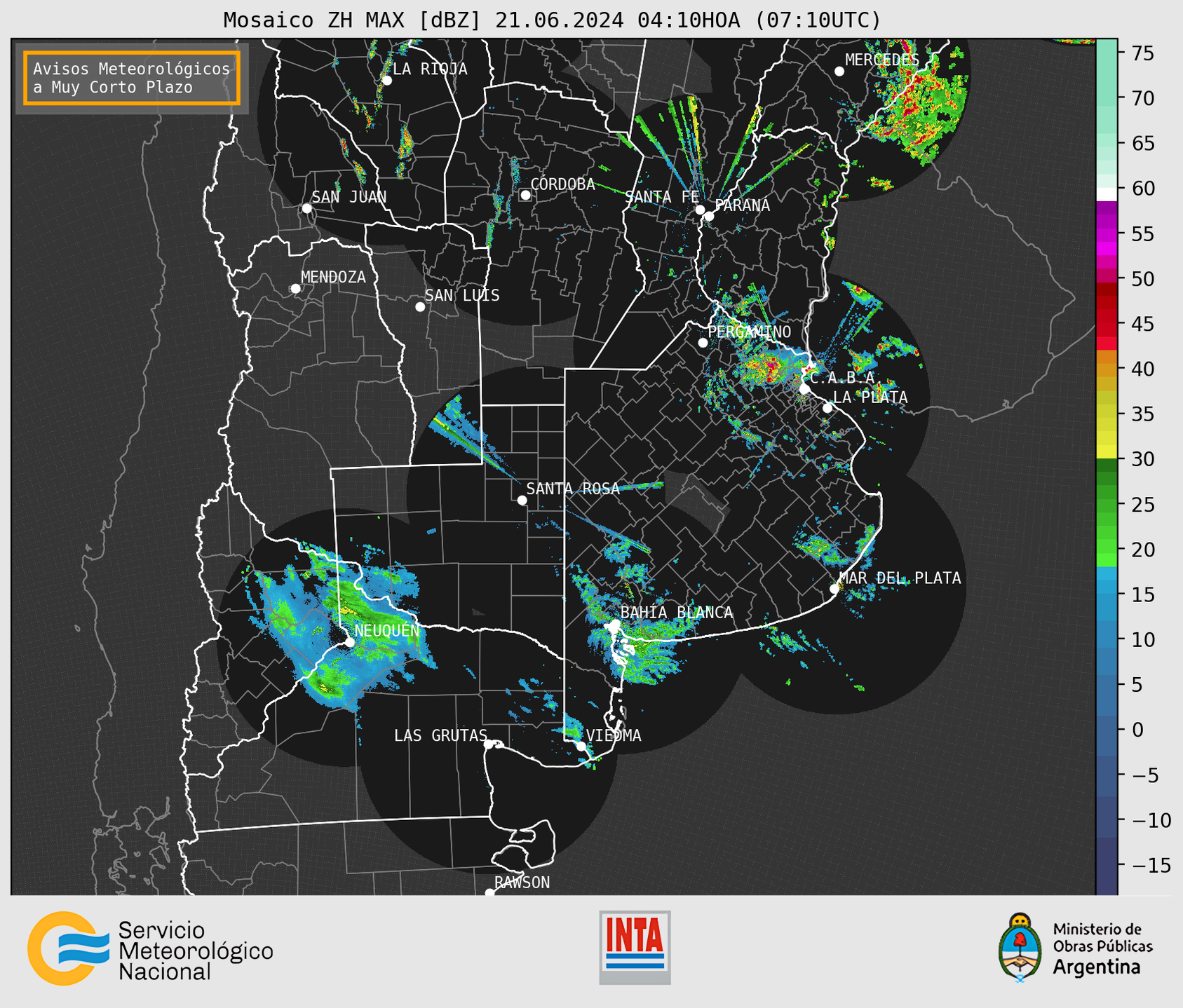The image size is (1183, 1008).
Task: Click the NEUQUÉN map label
Action: pos(387,630)
